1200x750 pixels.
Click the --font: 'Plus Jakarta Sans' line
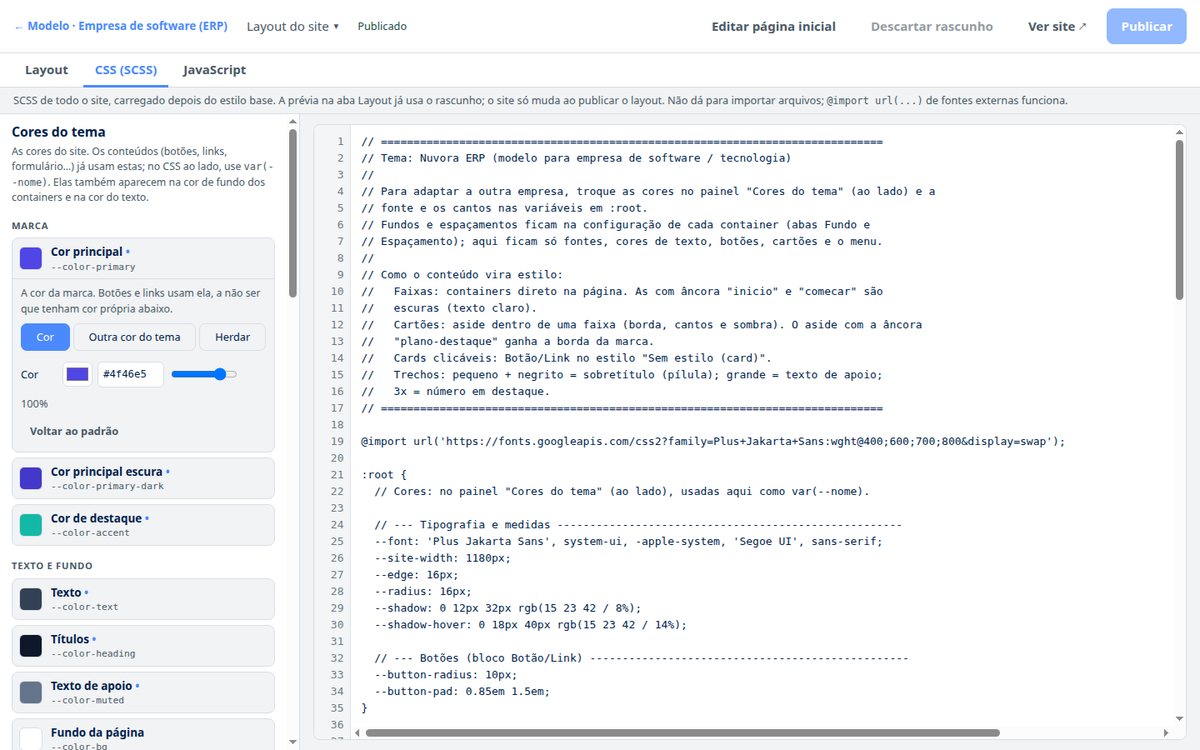tap(628, 541)
